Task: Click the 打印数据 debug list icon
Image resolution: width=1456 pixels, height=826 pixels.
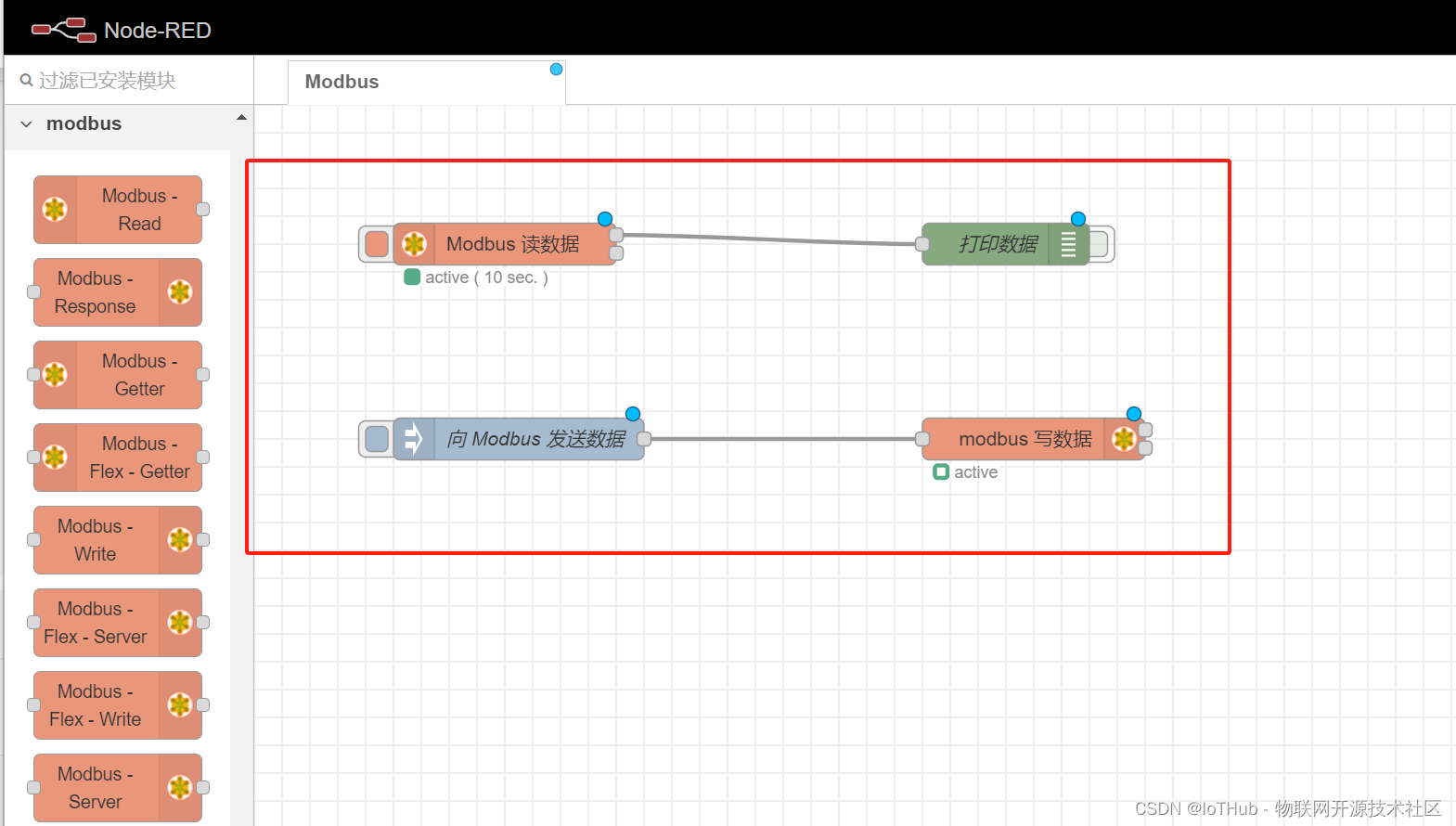Action: click(x=1068, y=244)
